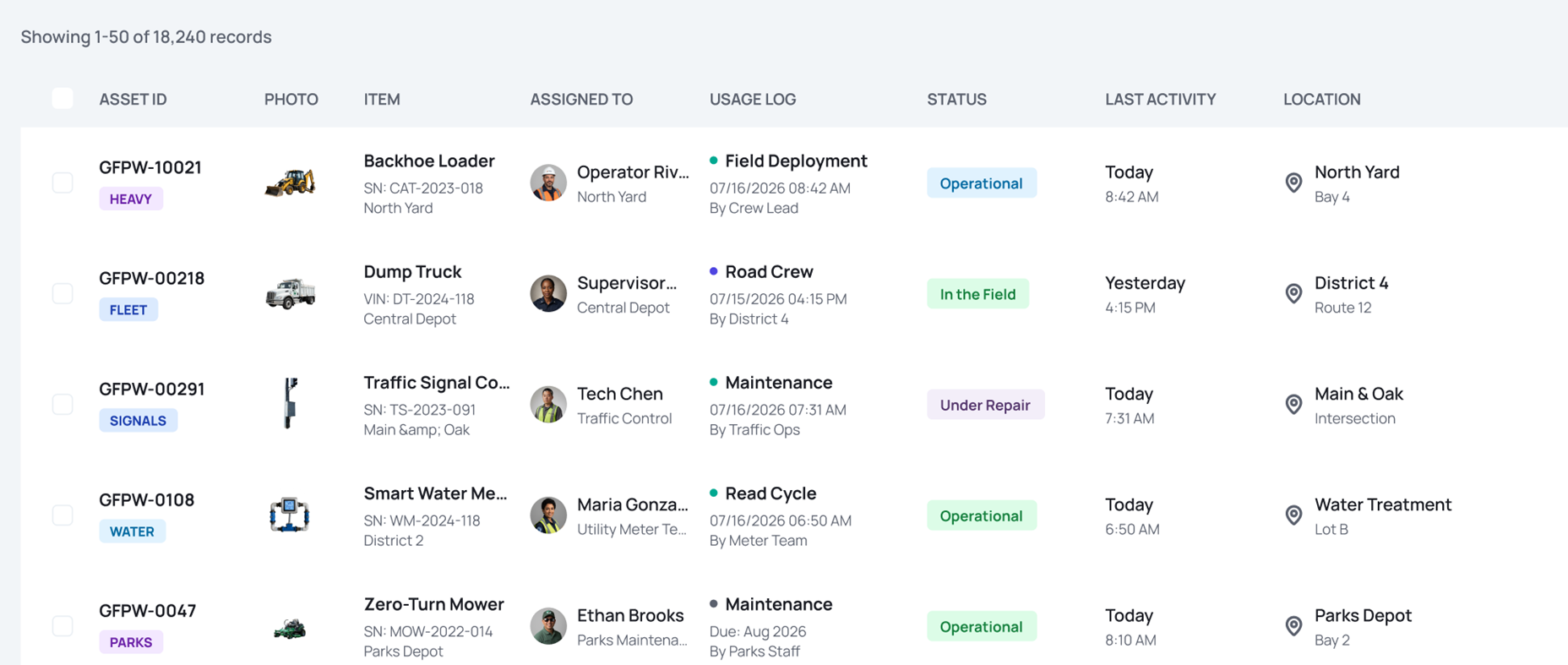Sort by the ASSET ID column header
The height and width of the screenshot is (665, 1568).
133,99
